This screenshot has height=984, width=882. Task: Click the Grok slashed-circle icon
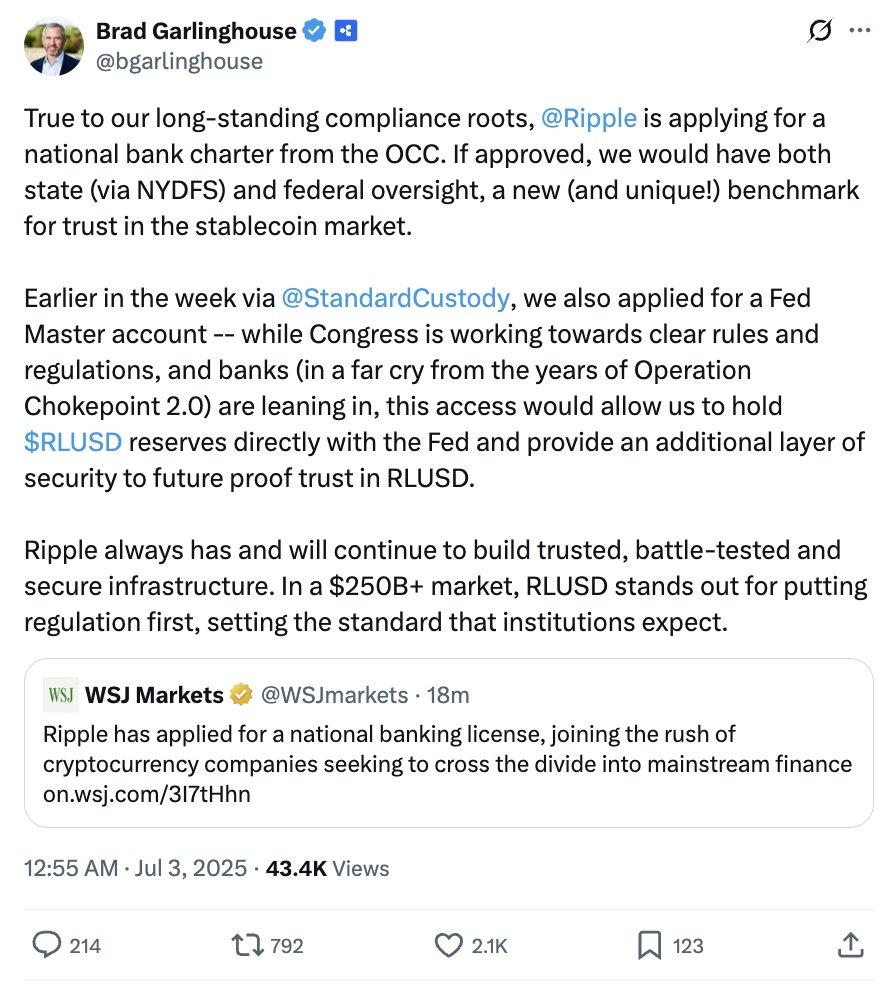[x=819, y=32]
